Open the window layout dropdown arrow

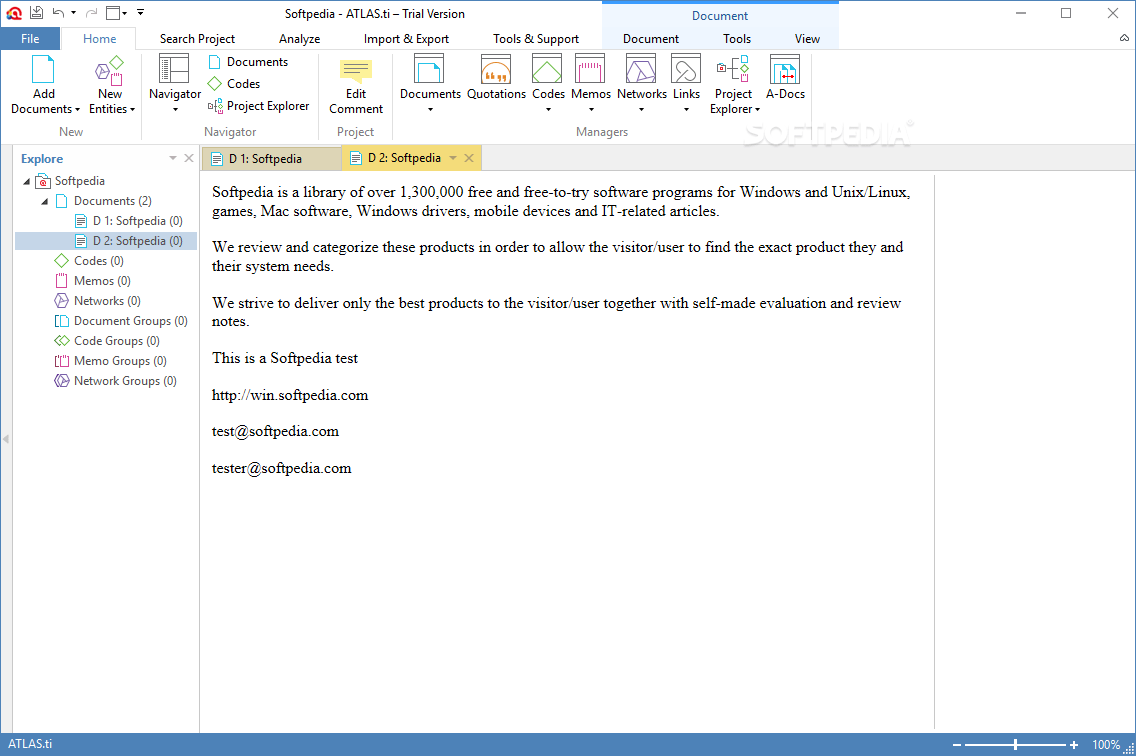tap(125, 13)
